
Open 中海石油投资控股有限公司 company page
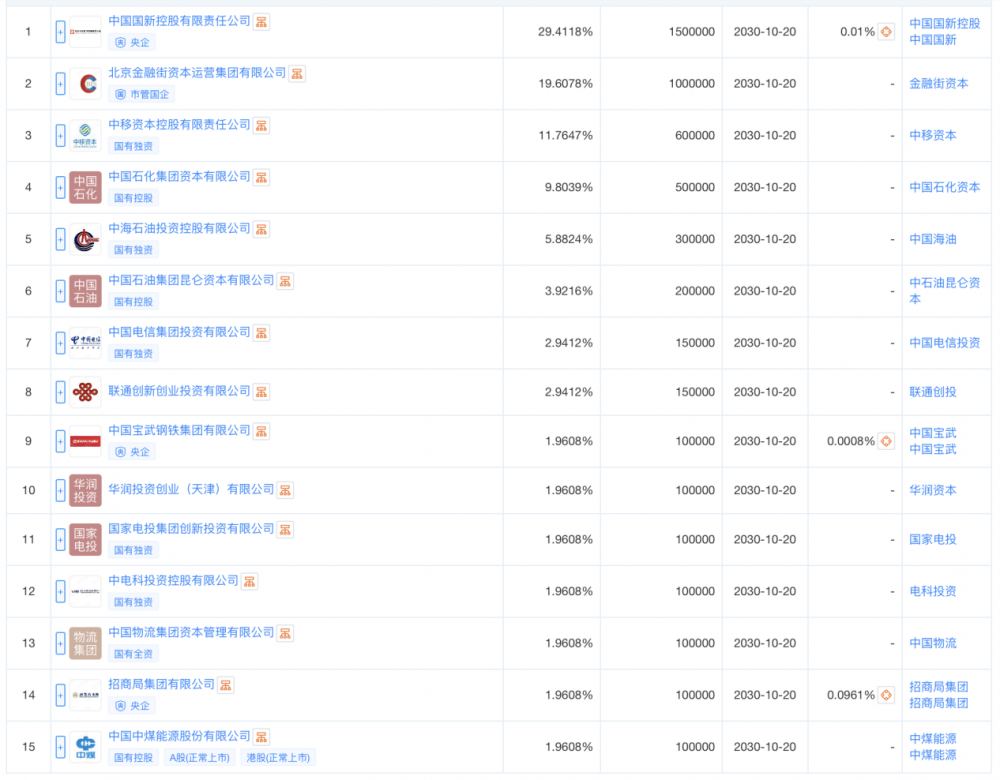(x=179, y=229)
